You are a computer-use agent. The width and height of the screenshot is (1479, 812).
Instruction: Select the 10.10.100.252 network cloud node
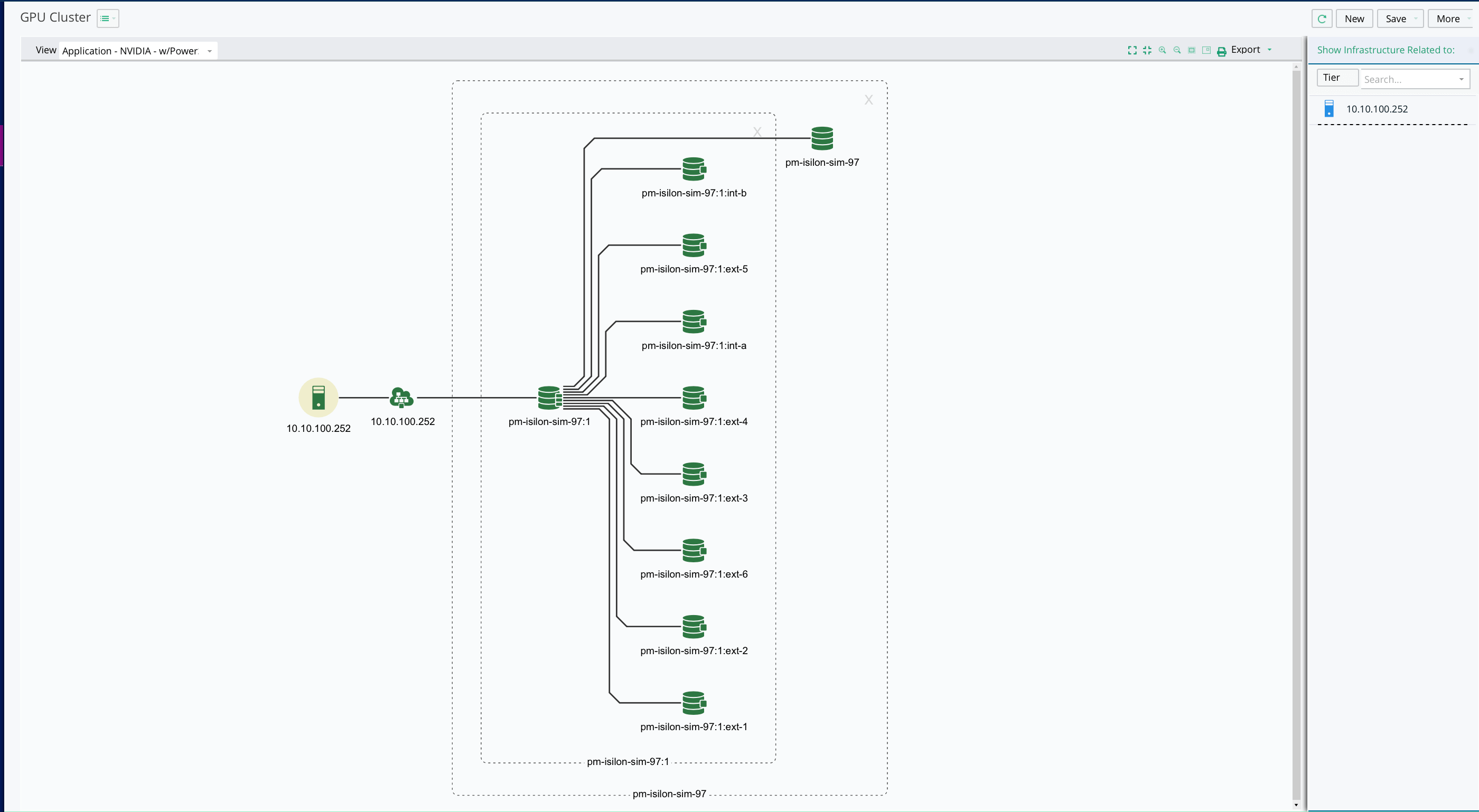pyautogui.click(x=401, y=397)
